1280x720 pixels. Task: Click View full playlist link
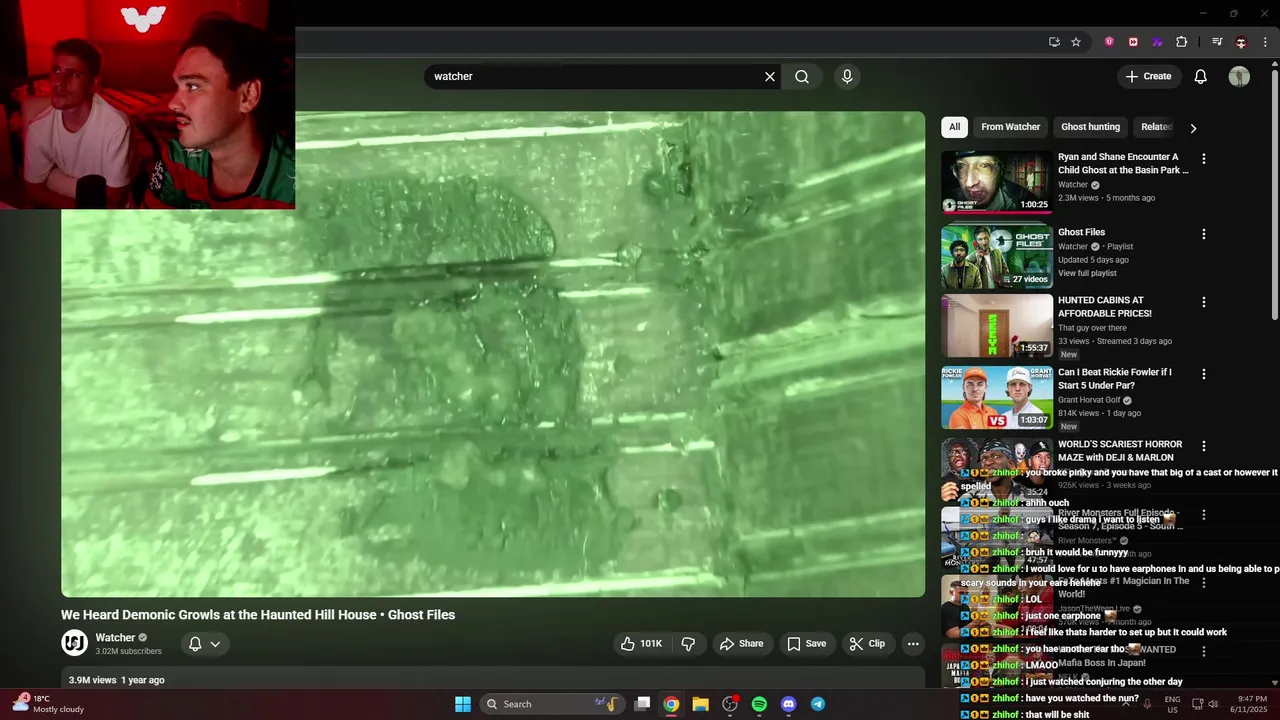[1087, 273]
